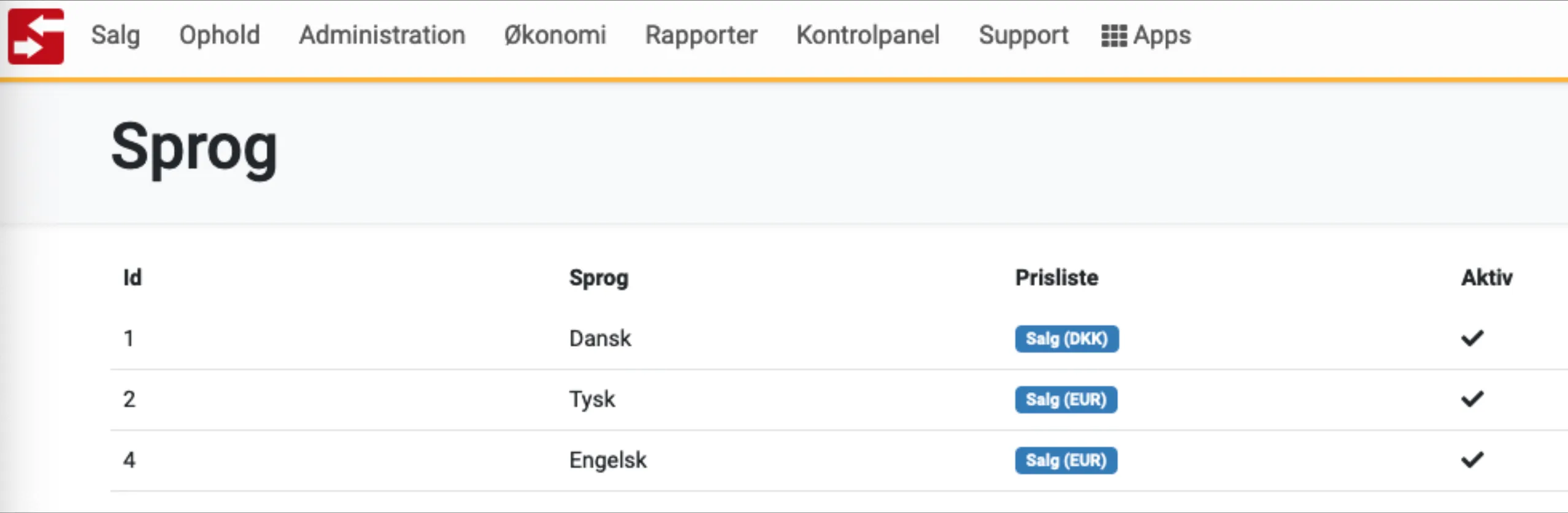Toggle the Aktiv checkmark for Dansk
This screenshot has width=1568, height=513.
pyautogui.click(x=1472, y=338)
